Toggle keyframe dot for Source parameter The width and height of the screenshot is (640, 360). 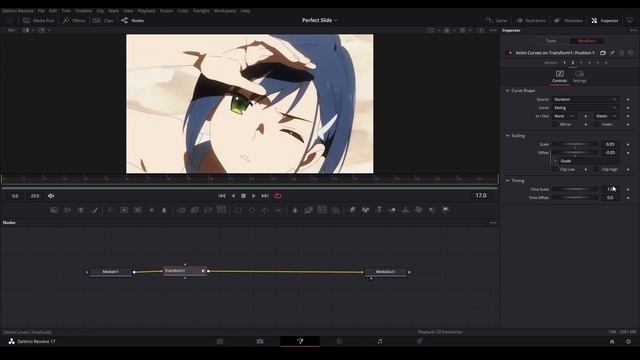coord(628,99)
